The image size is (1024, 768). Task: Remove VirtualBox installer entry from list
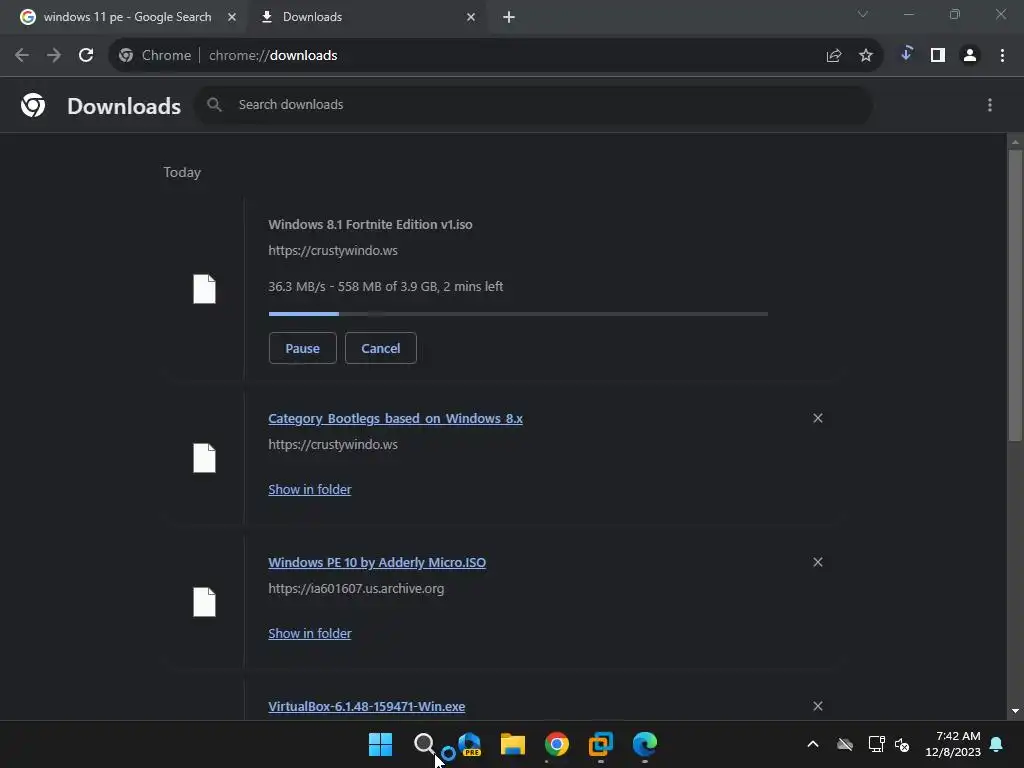point(818,706)
